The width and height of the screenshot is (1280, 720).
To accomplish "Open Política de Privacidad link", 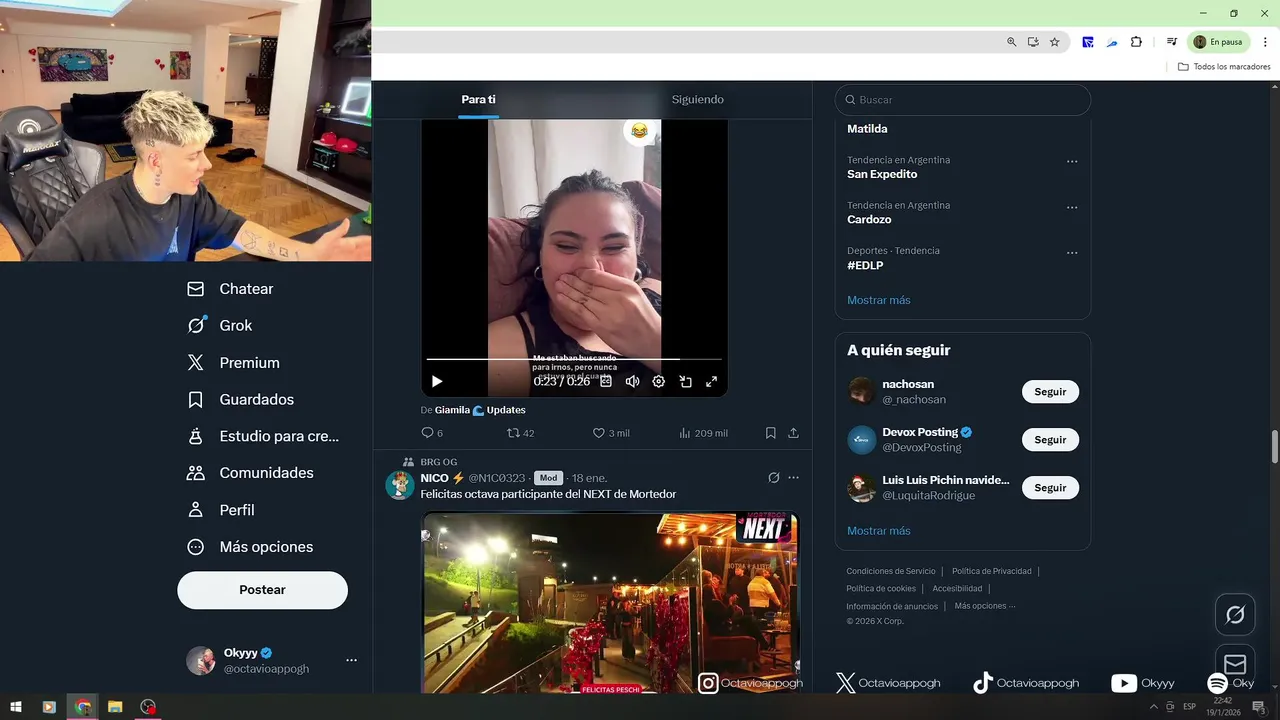I will (x=991, y=571).
